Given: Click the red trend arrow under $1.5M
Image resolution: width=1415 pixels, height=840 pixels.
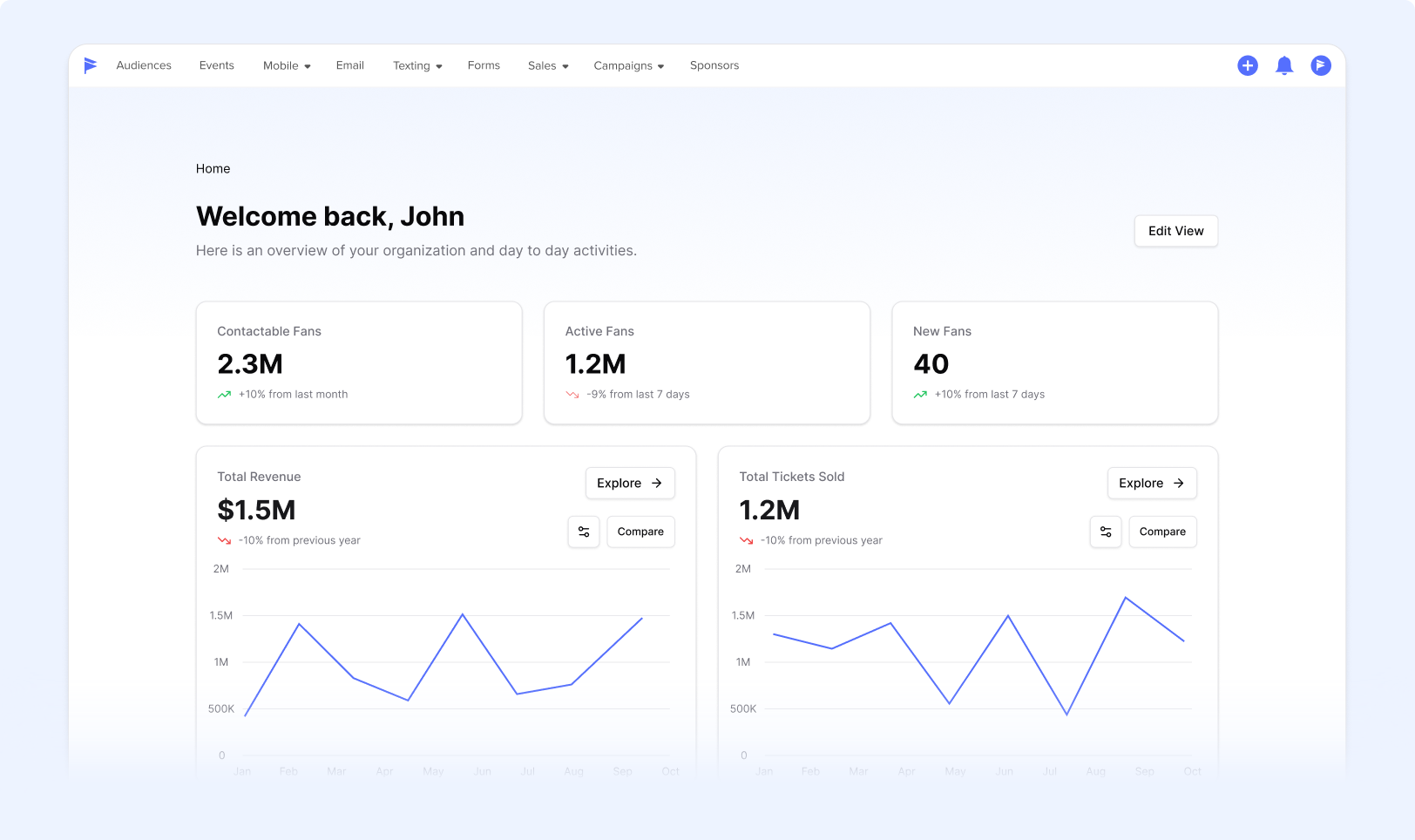Looking at the screenshot, I should coord(224,540).
